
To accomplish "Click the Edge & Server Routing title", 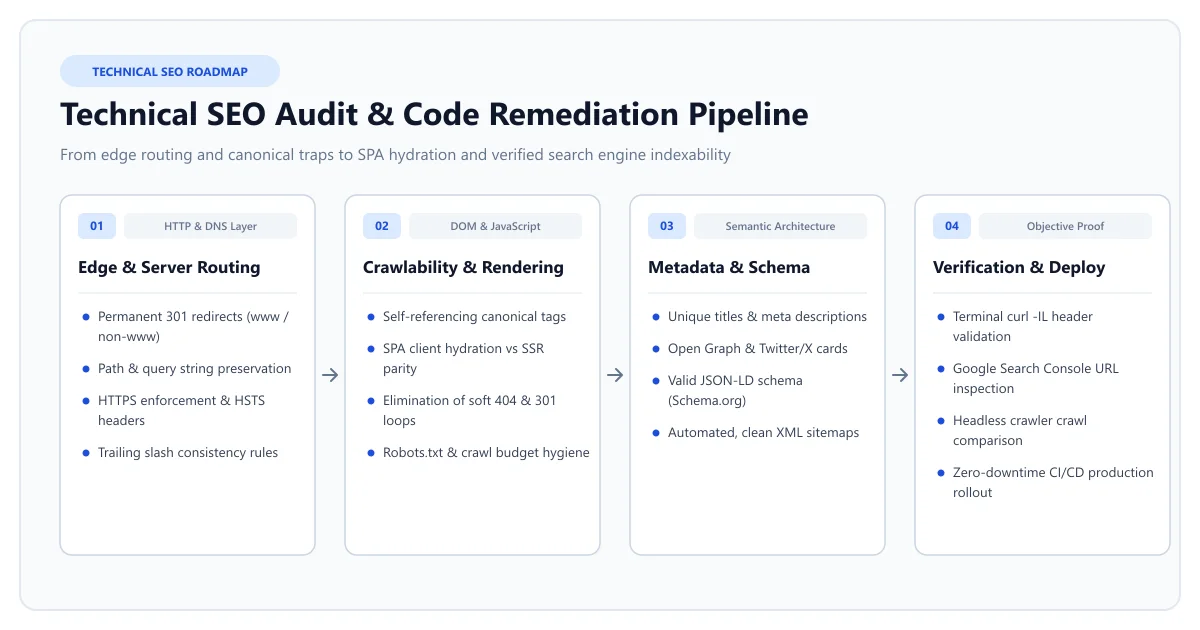I will (x=169, y=267).
